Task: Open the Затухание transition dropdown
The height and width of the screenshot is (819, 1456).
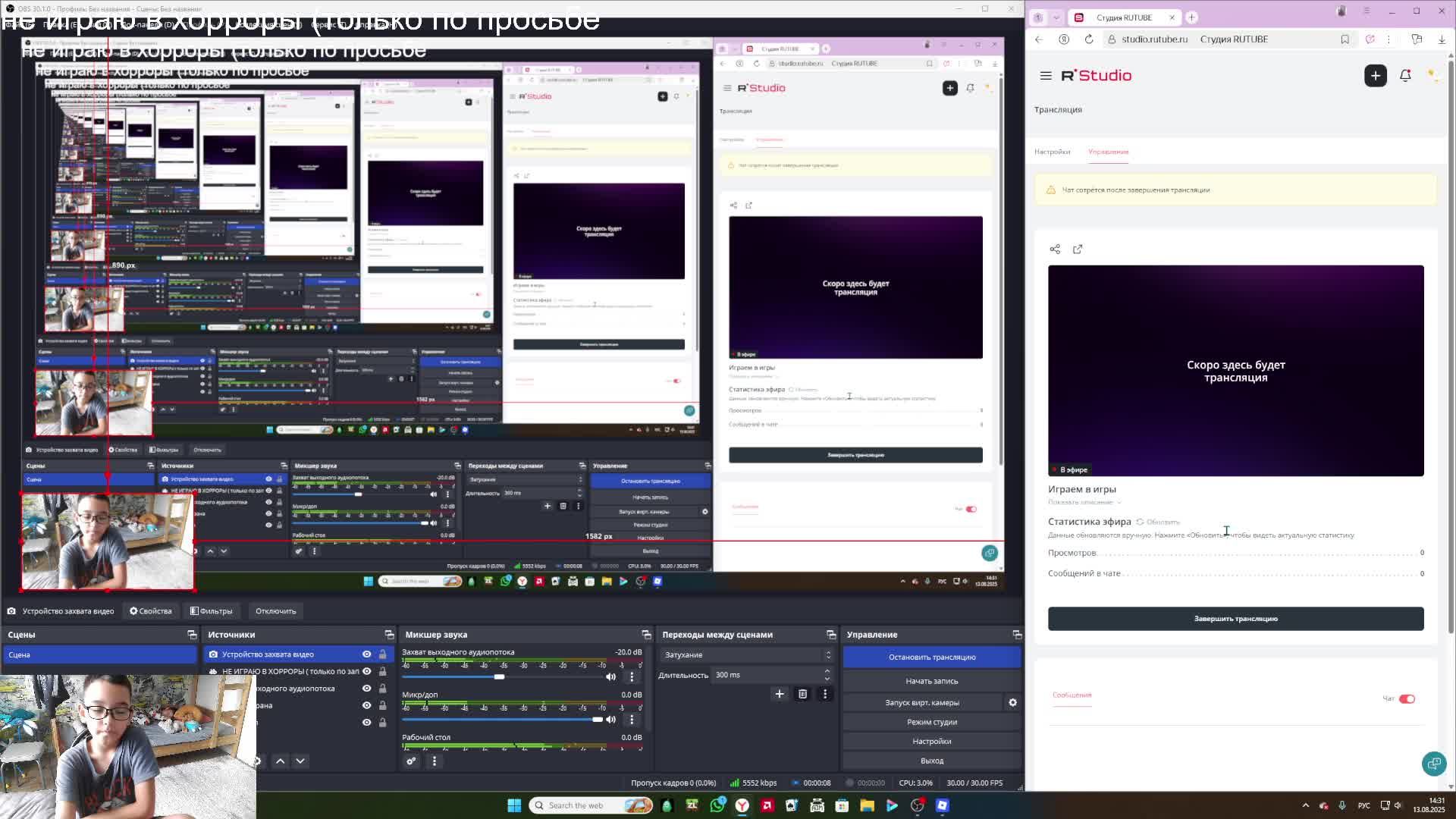Action: point(747,655)
